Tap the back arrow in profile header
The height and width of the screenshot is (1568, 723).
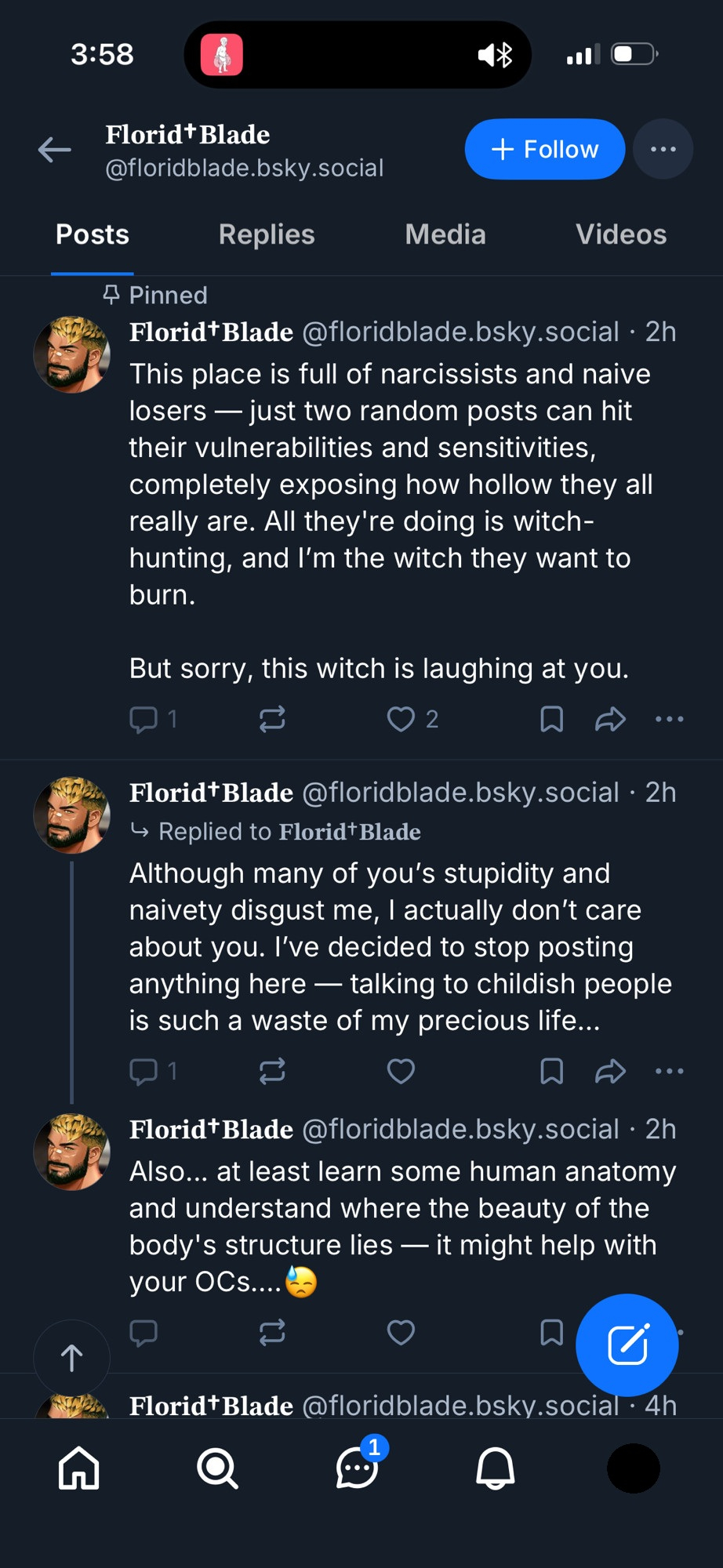click(x=55, y=150)
